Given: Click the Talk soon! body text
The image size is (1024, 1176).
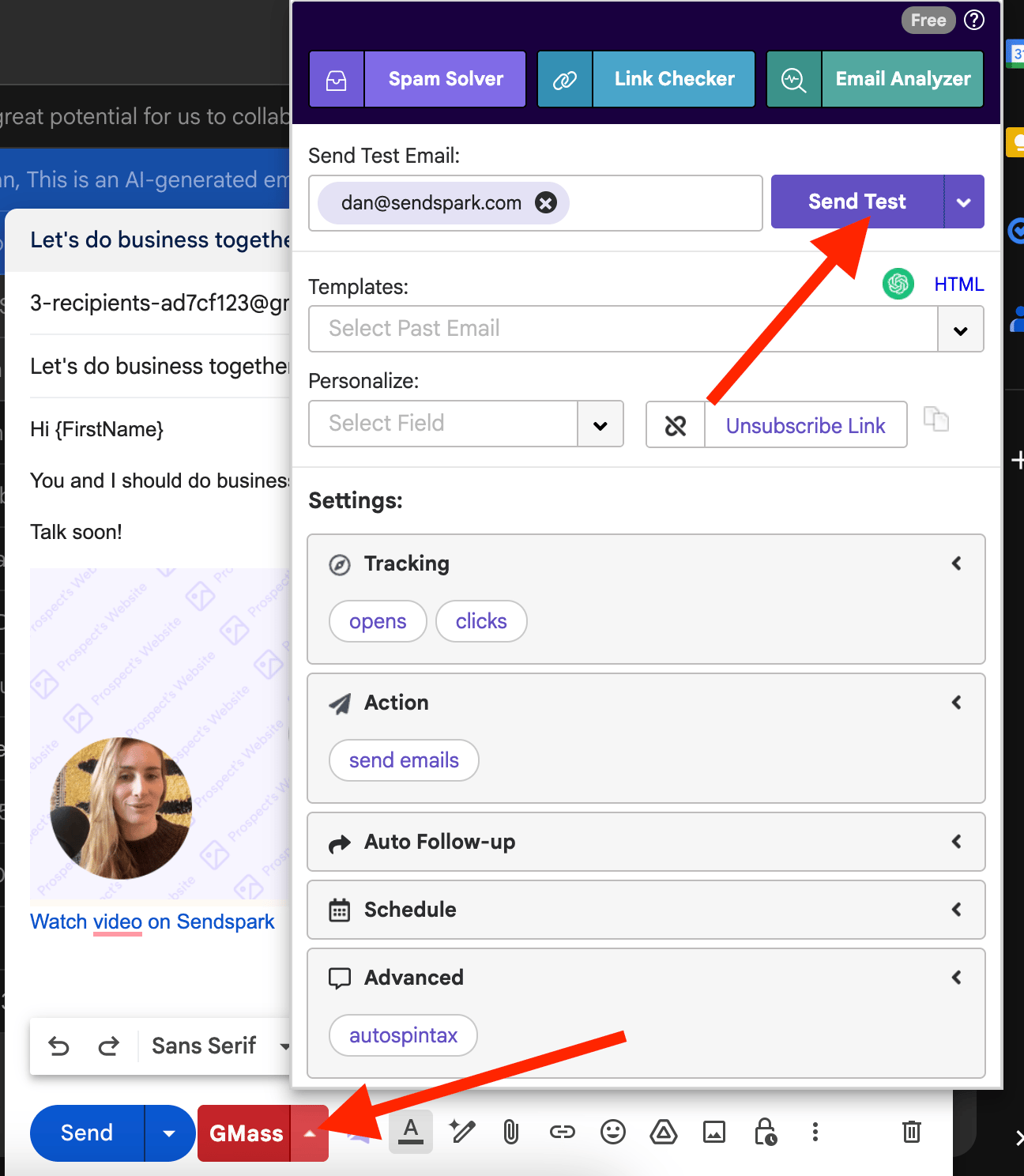Looking at the screenshot, I should [x=76, y=532].
